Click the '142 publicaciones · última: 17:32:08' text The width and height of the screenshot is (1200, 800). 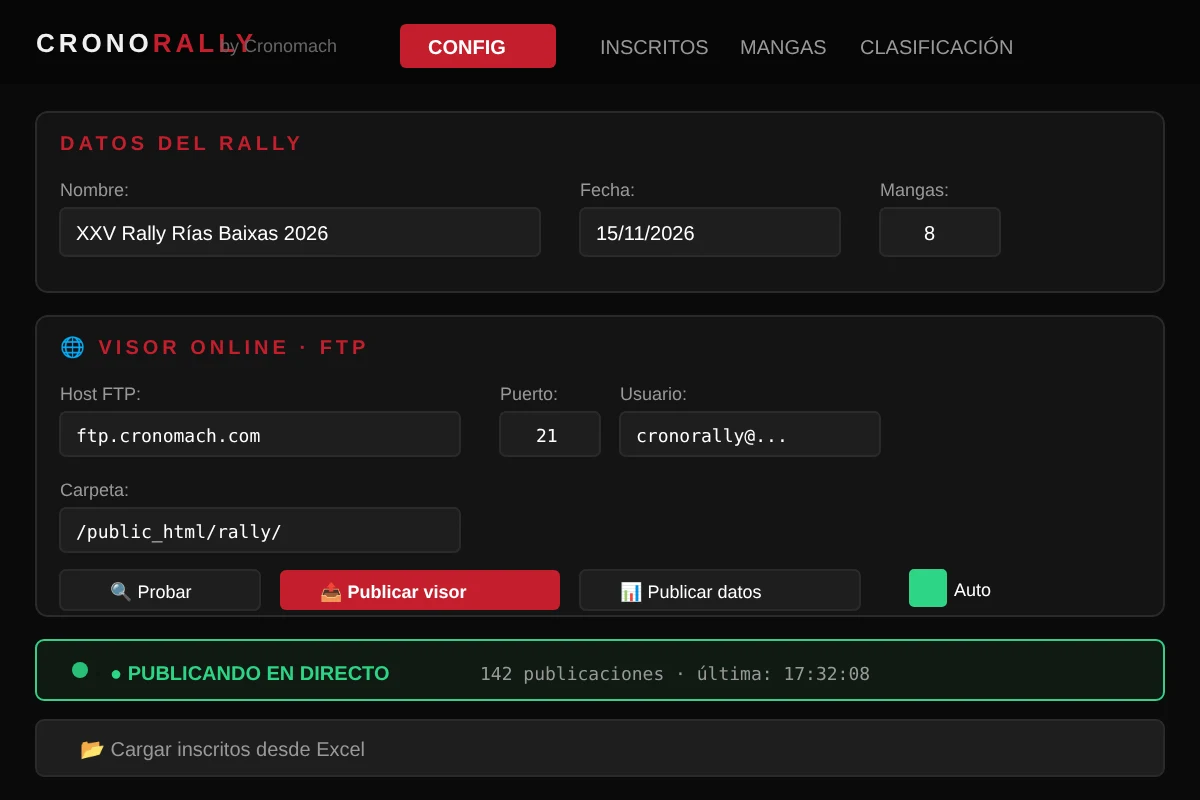point(675,673)
